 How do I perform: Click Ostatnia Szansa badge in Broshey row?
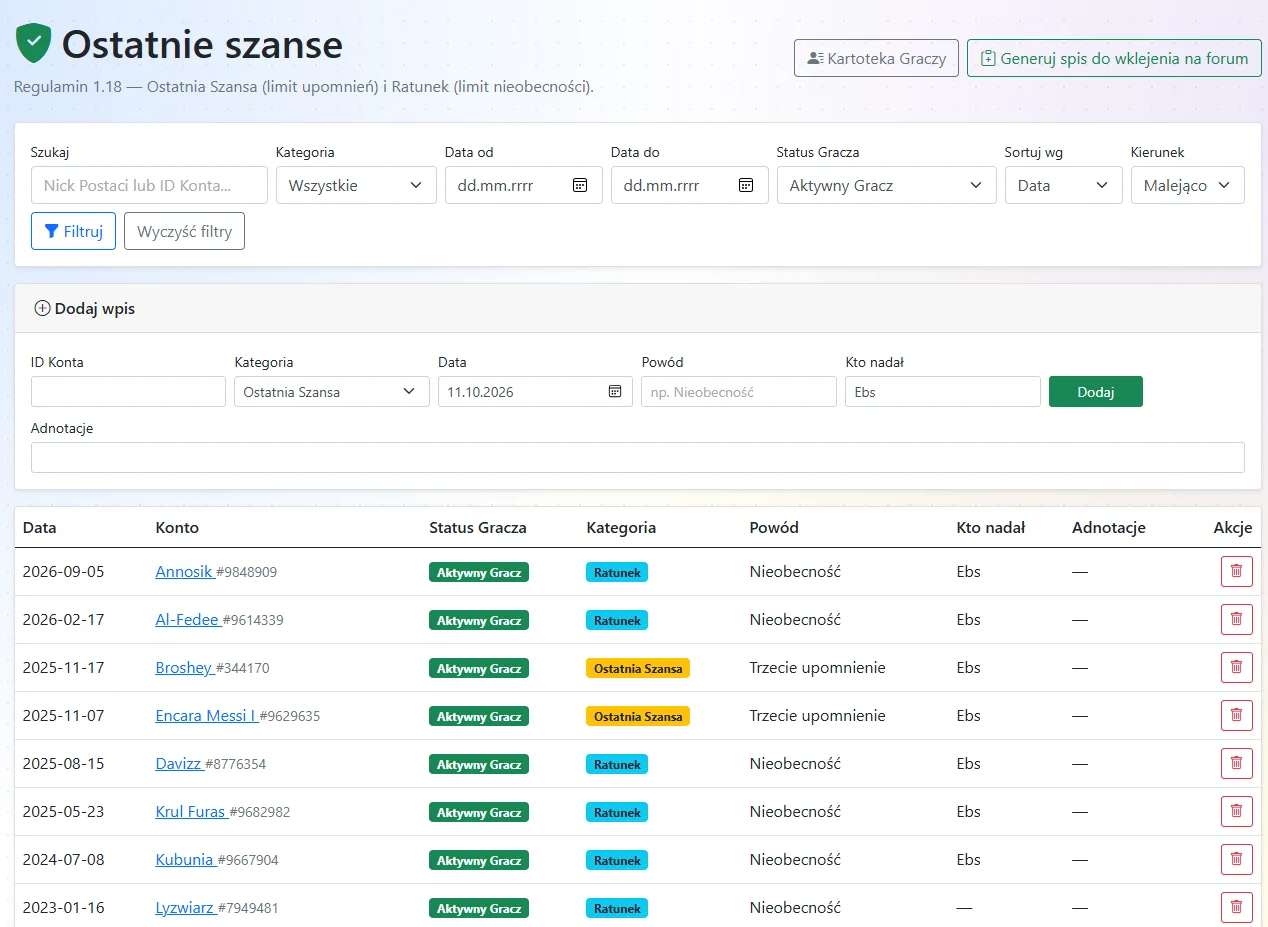[638, 668]
